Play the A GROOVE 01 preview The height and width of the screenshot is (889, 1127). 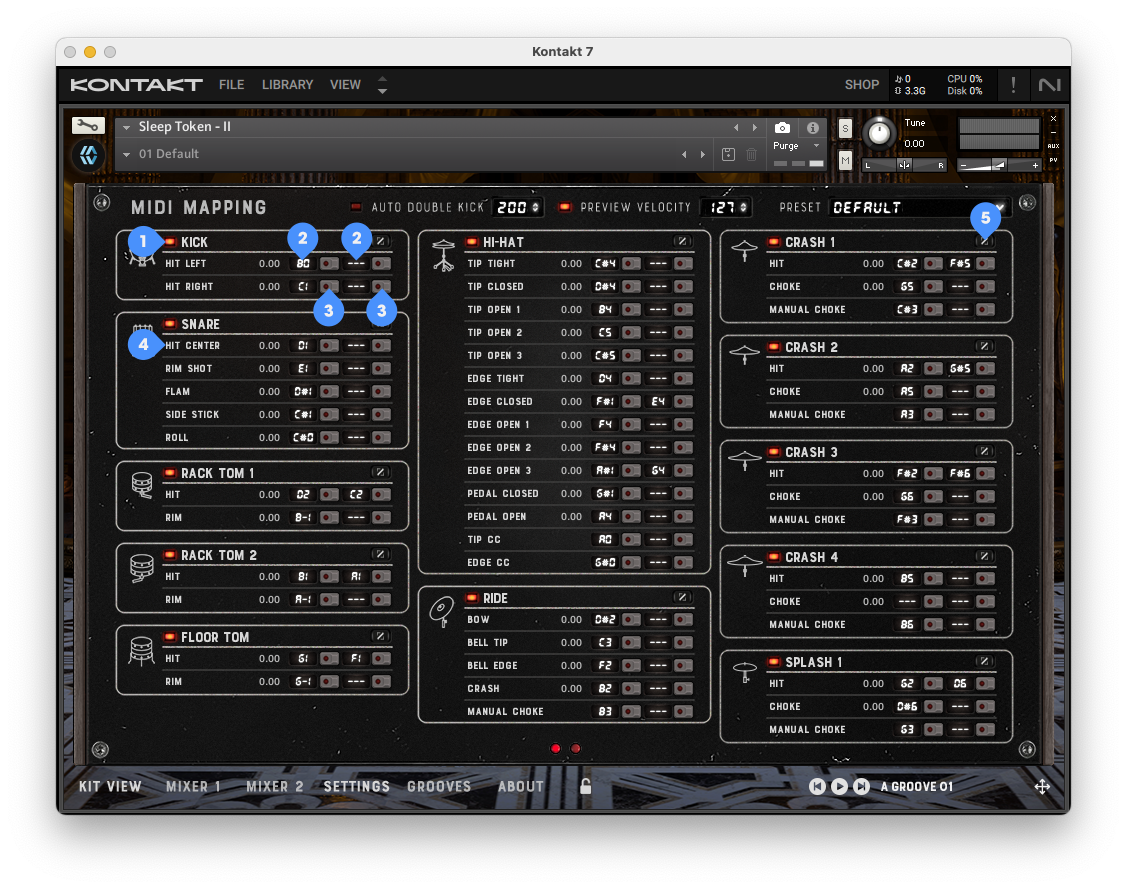tap(839, 787)
